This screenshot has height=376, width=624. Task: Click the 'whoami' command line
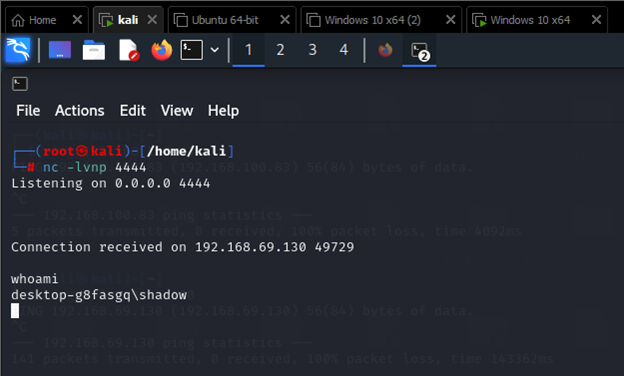[35, 279]
